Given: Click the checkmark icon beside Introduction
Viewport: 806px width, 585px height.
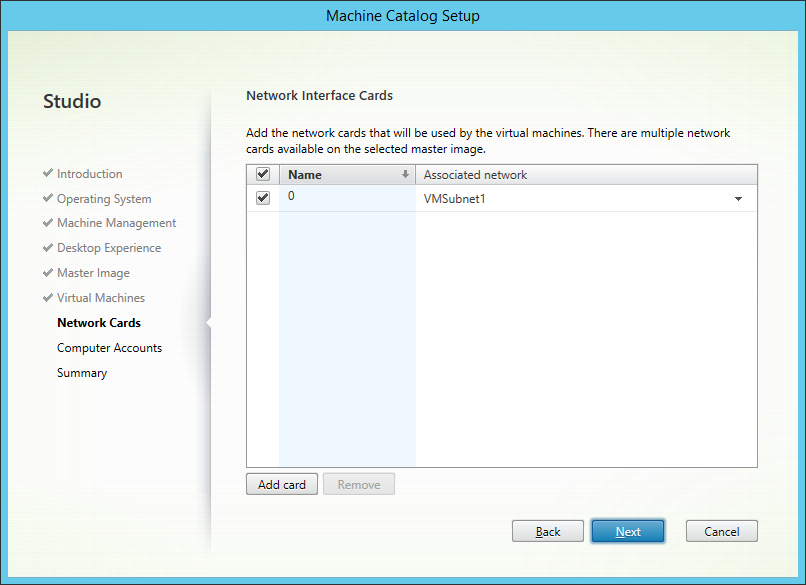Looking at the screenshot, I should point(48,174).
